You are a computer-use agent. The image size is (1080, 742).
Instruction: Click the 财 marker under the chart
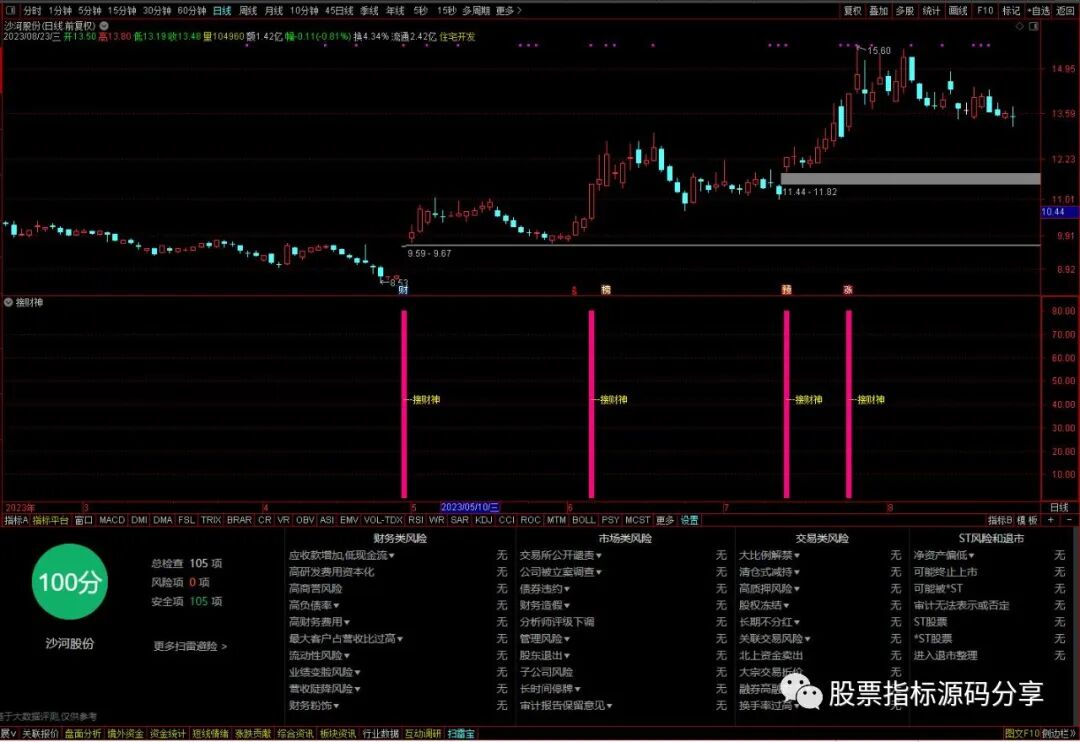coord(404,289)
